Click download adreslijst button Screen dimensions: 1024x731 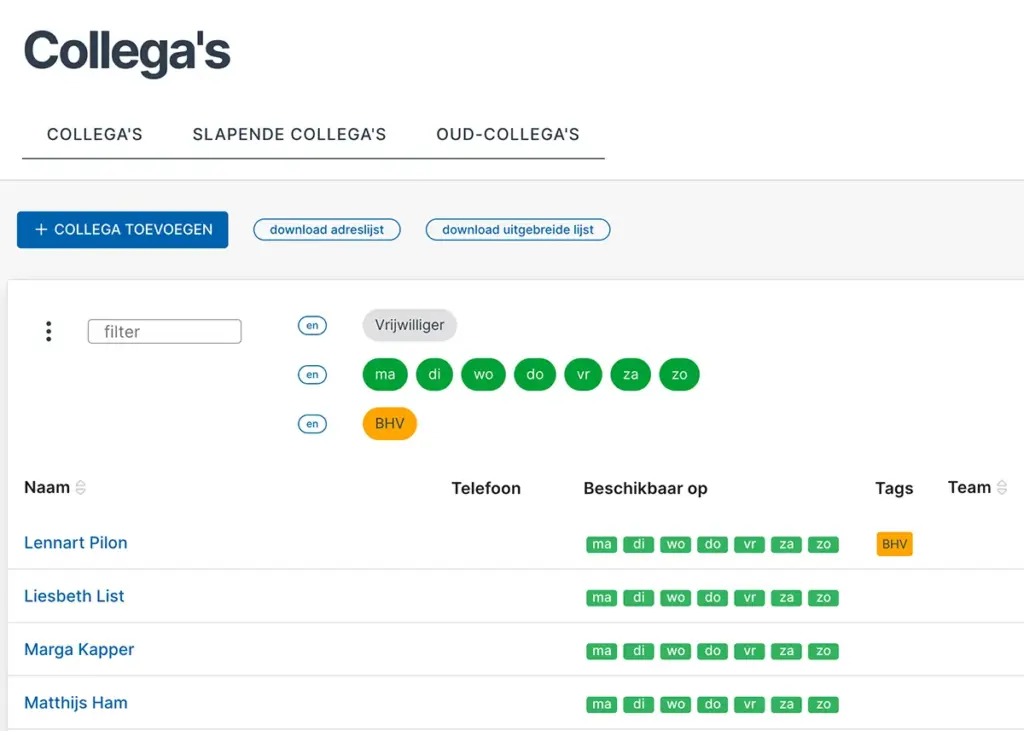(326, 230)
